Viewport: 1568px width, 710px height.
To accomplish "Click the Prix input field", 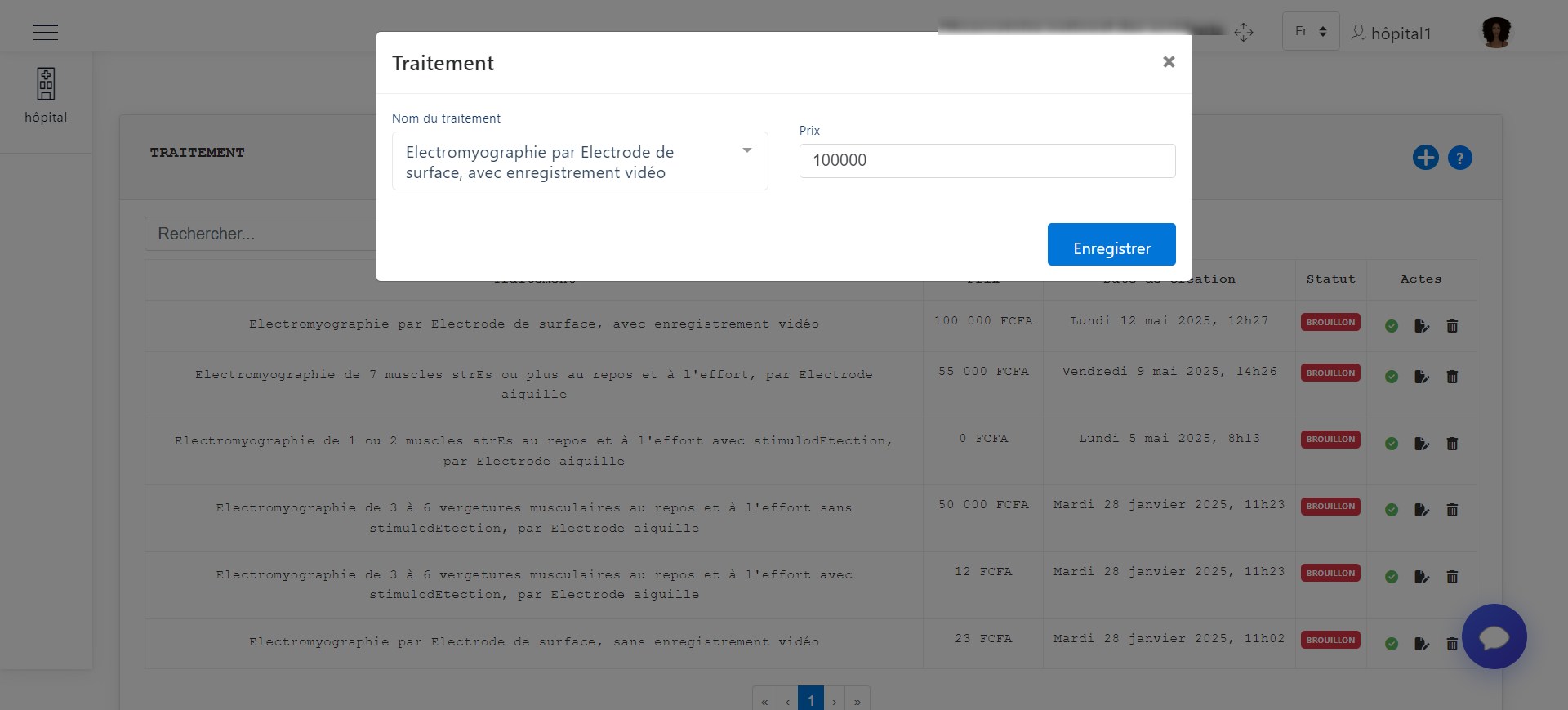I will [987, 161].
